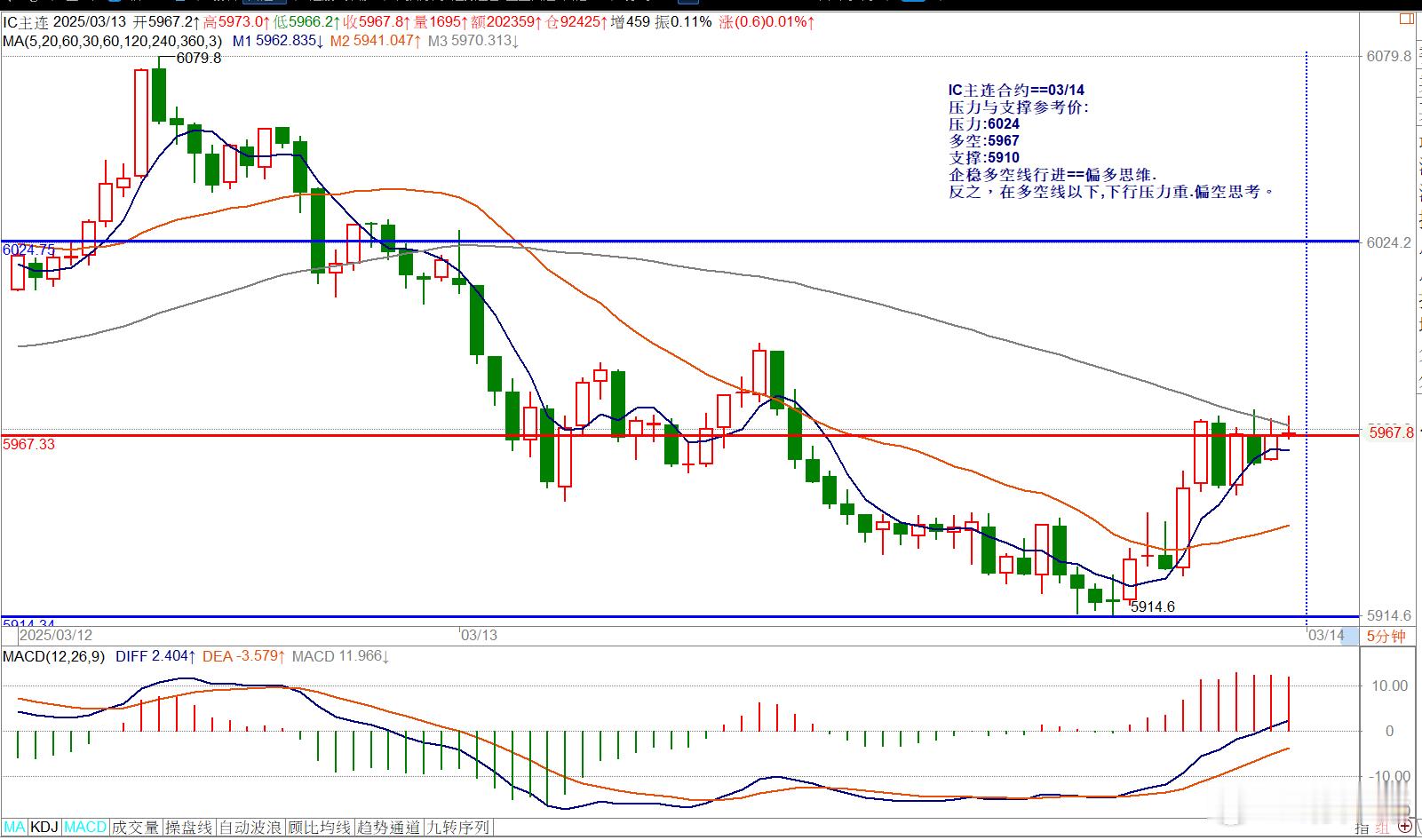The width and height of the screenshot is (1422, 840).
Task: Select the MACD indicator tab
Action: click(x=85, y=828)
